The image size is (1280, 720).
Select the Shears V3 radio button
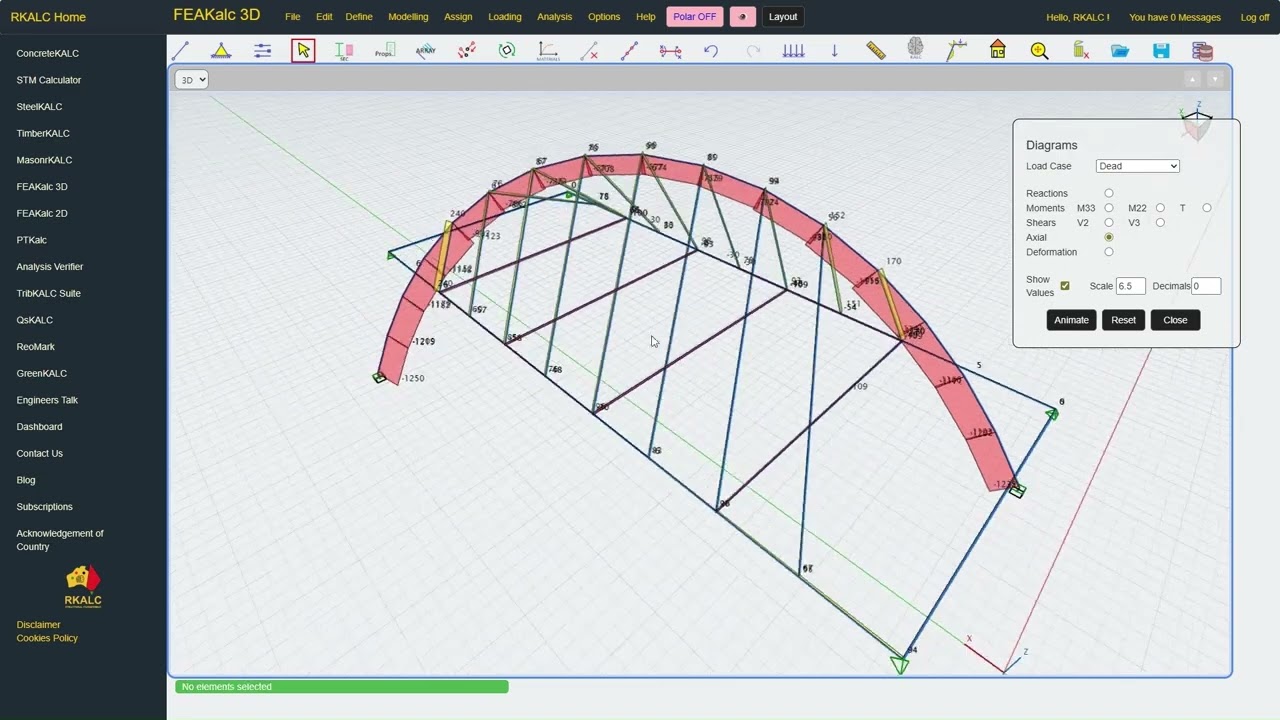[1160, 222]
